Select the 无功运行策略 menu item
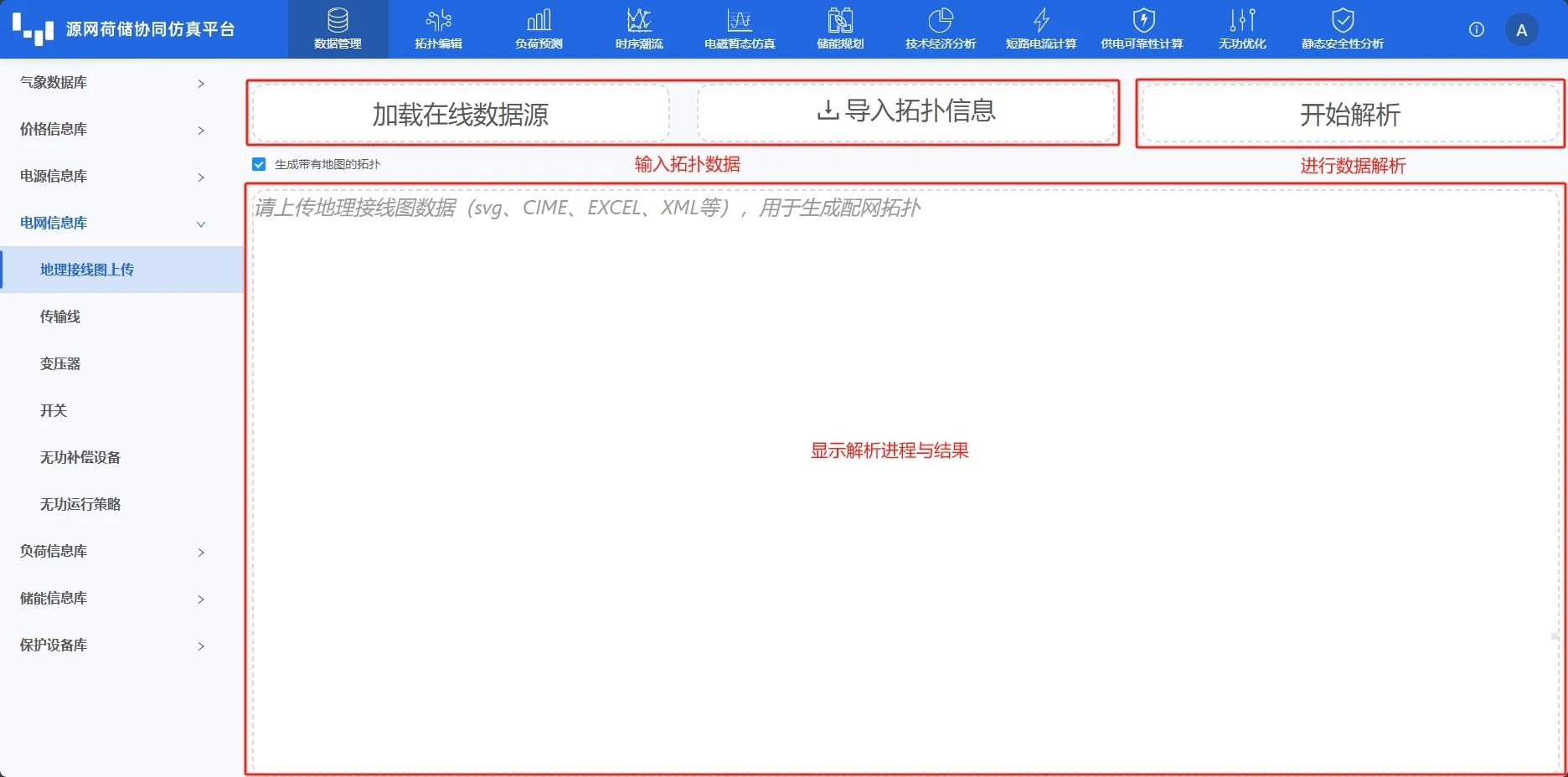 122,504
